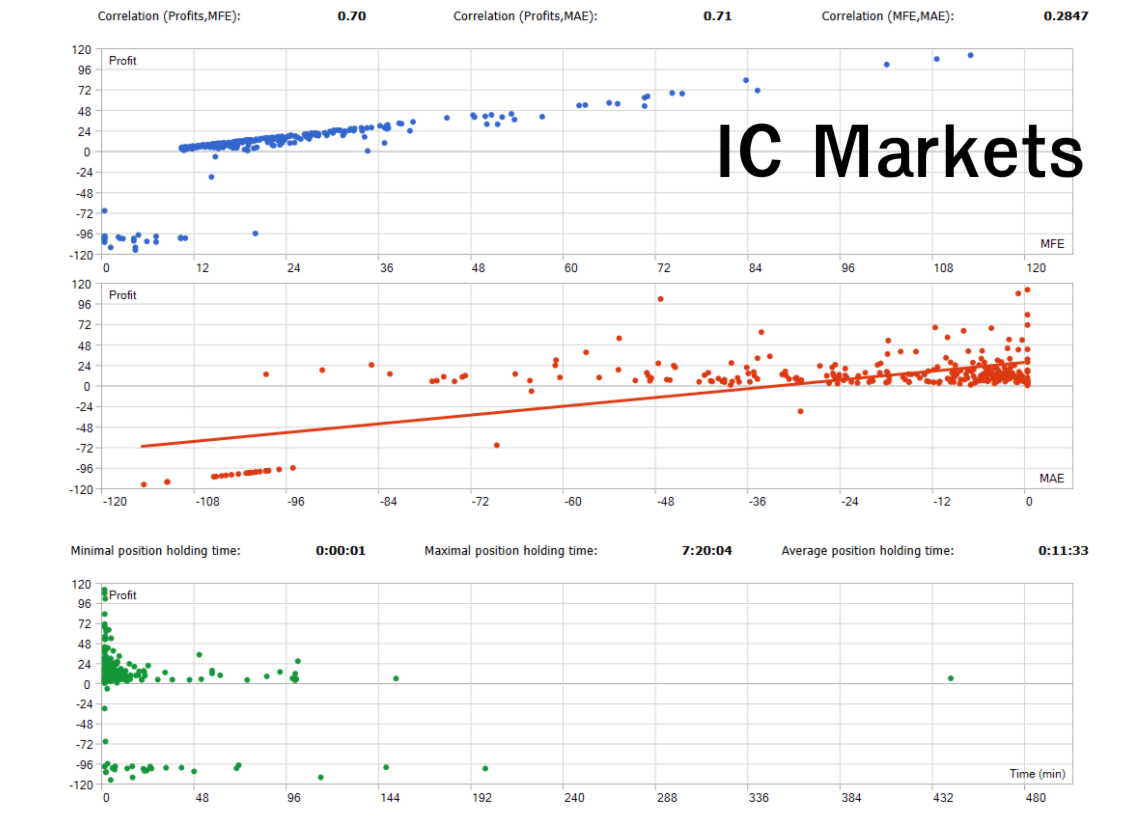
Task: Click tick label 480 on time axis
Action: tap(1035, 798)
